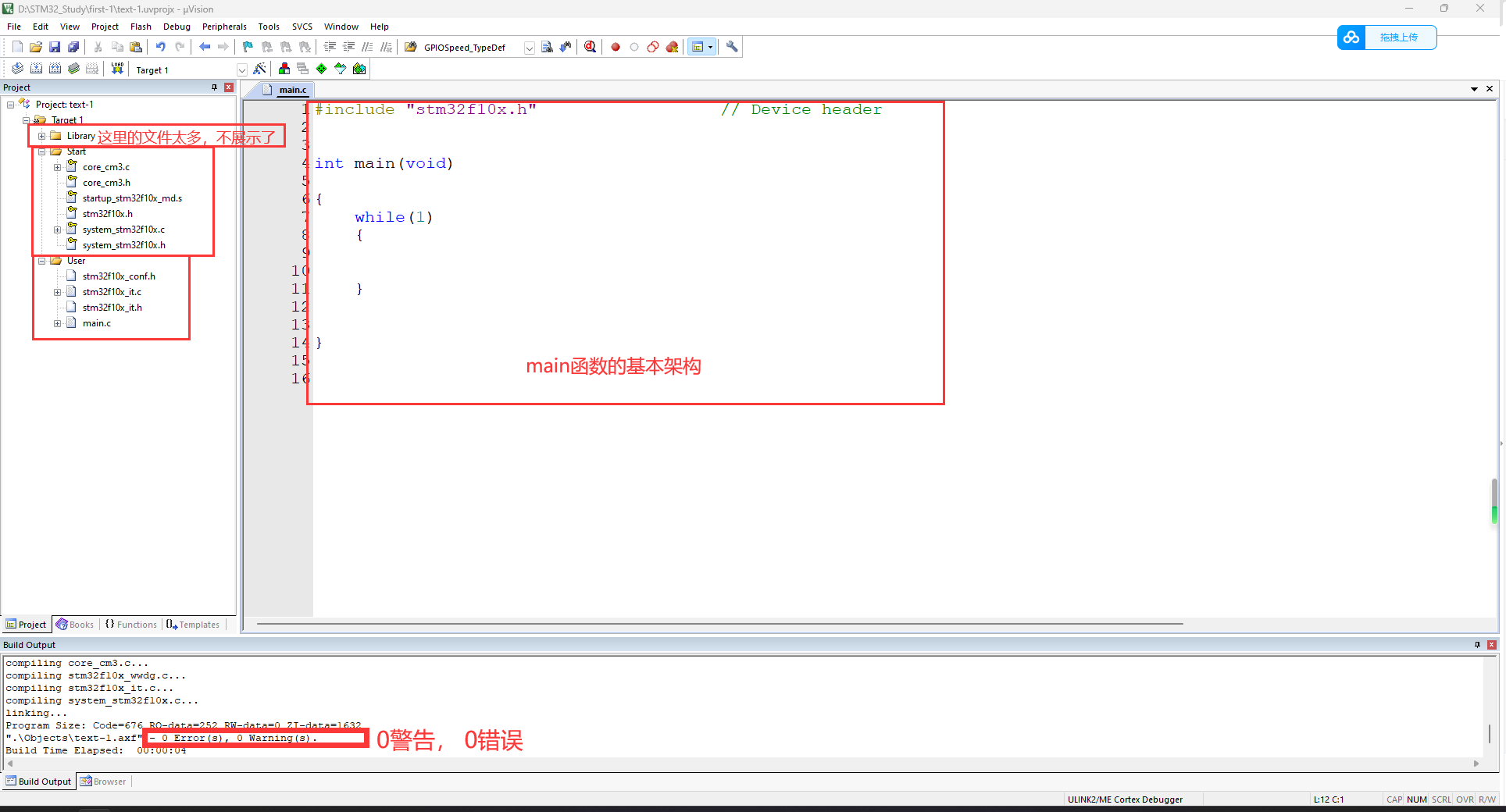The image size is (1506, 812).
Task: Paste from clipboard toolbar icon
Action: [136, 47]
